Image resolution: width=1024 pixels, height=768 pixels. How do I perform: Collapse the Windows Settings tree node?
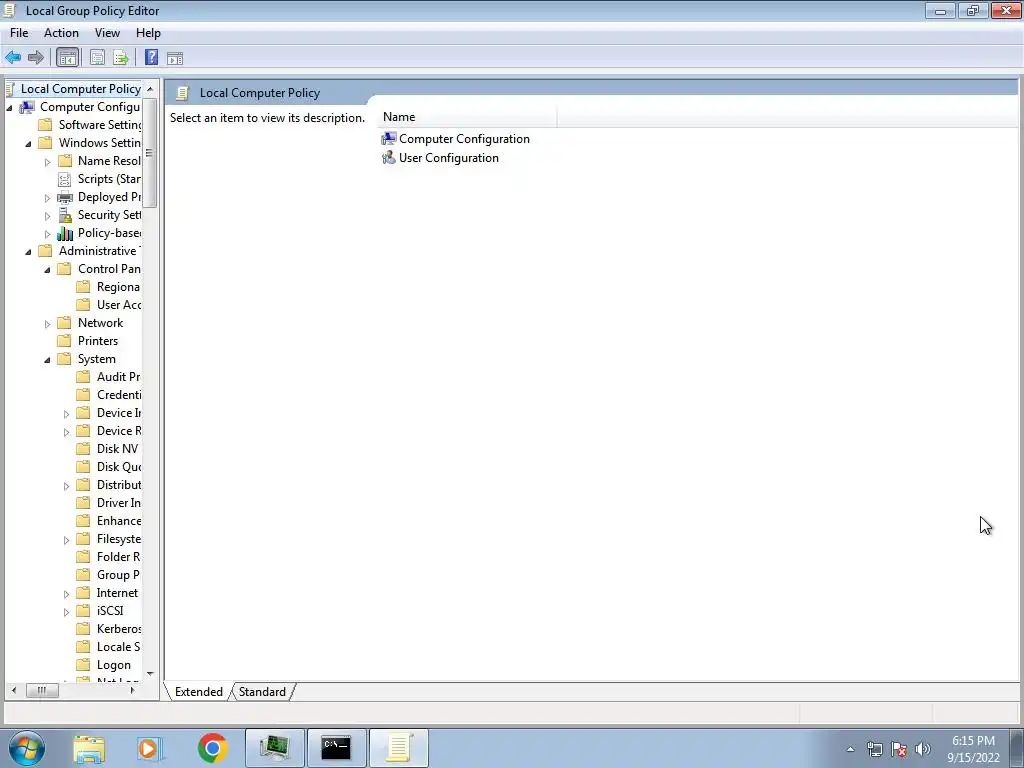coord(28,143)
